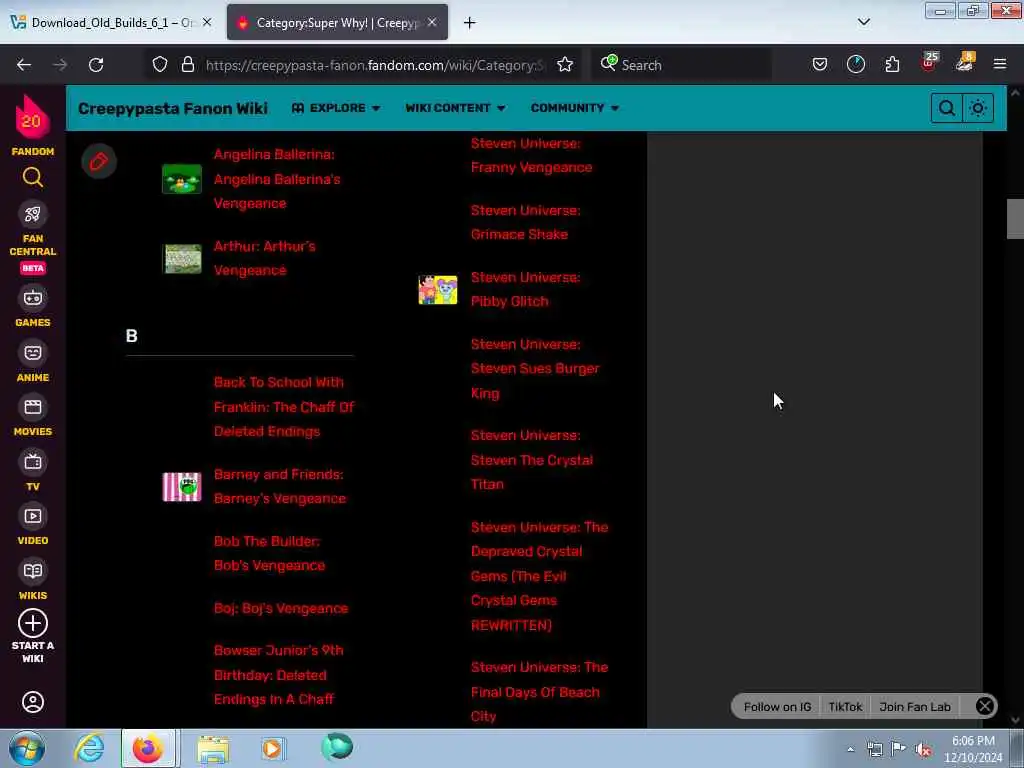Open Internet Explorer from the taskbar

pos(89,748)
